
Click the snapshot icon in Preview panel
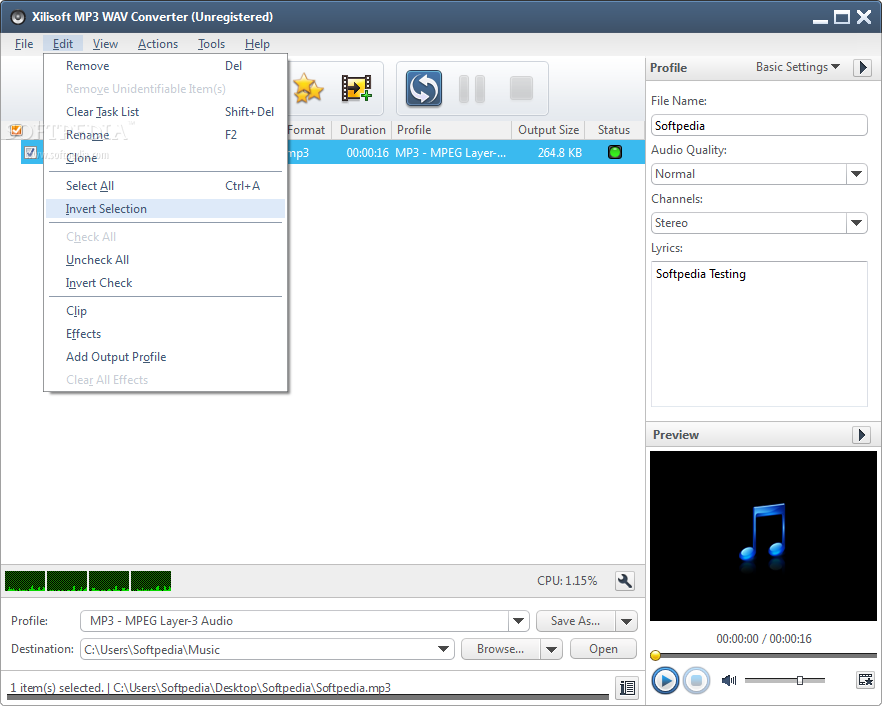(x=866, y=680)
